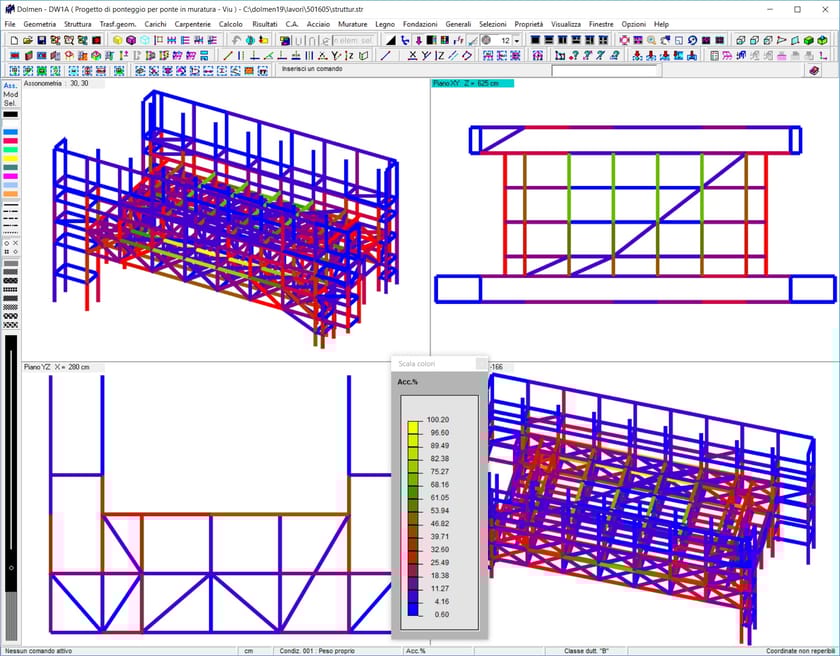Toggle the Sel. mode button
This screenshot has width=840, height=656.
(x=10, y=102)
